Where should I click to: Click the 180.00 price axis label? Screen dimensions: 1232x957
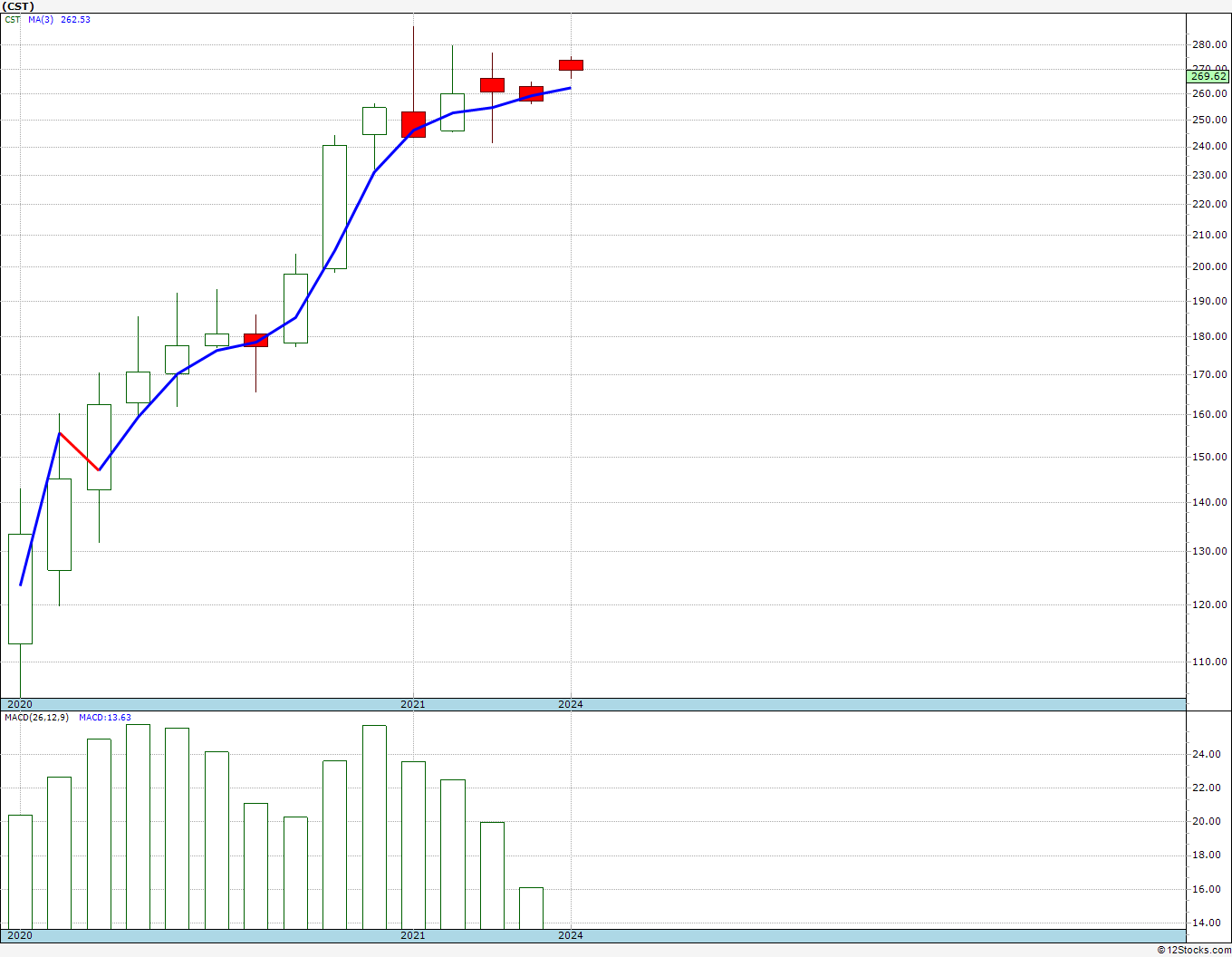[x=1209, y=336]
